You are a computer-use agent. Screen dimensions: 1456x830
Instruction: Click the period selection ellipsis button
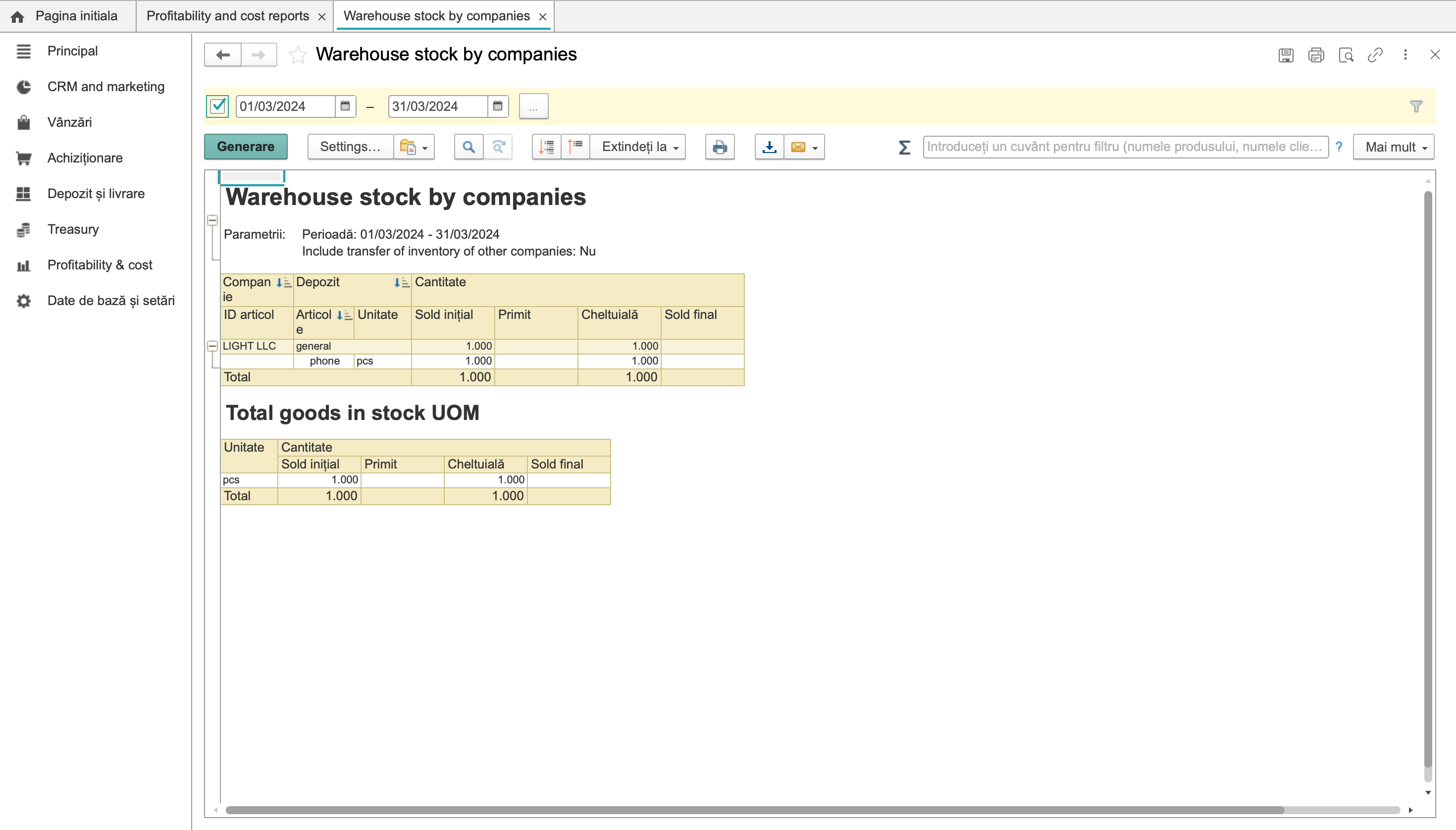533,106
